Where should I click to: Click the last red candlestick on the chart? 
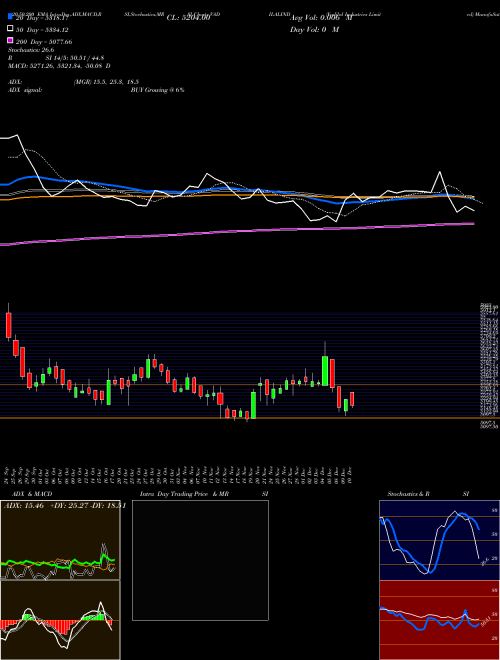pos(352,399)
